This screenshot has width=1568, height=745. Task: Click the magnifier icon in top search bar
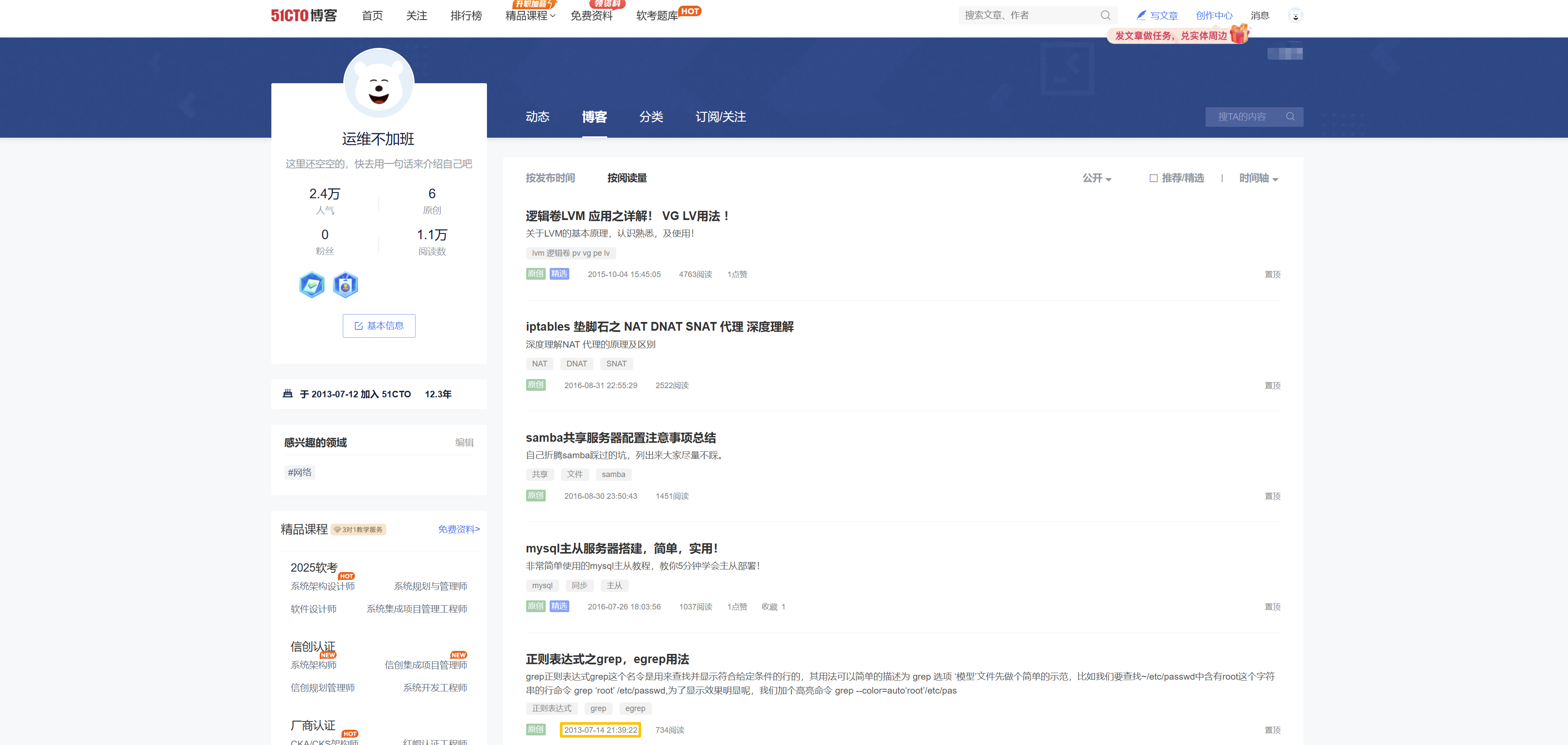[x=1105, y=15]
